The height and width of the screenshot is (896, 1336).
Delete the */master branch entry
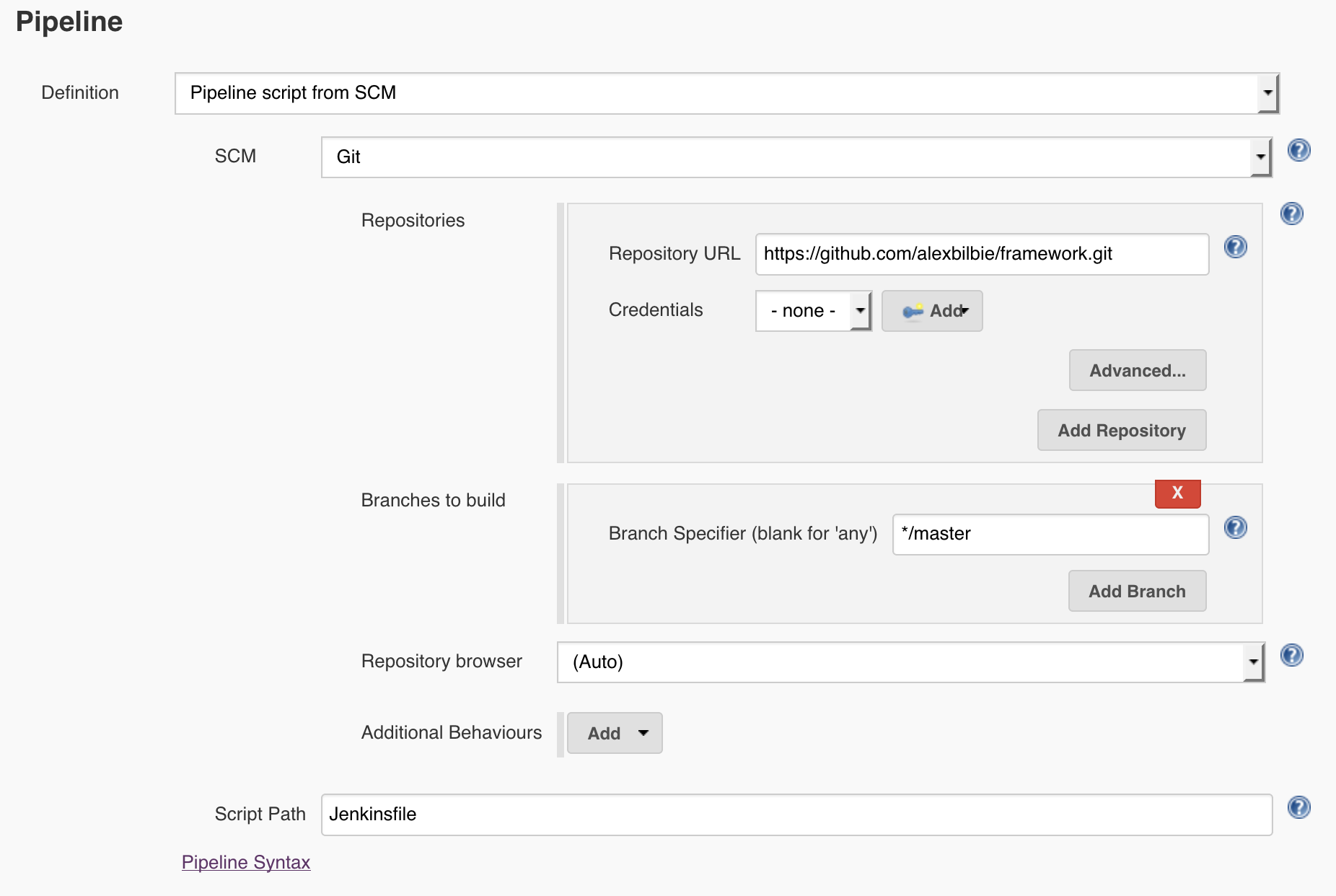tap(1177, 493)
